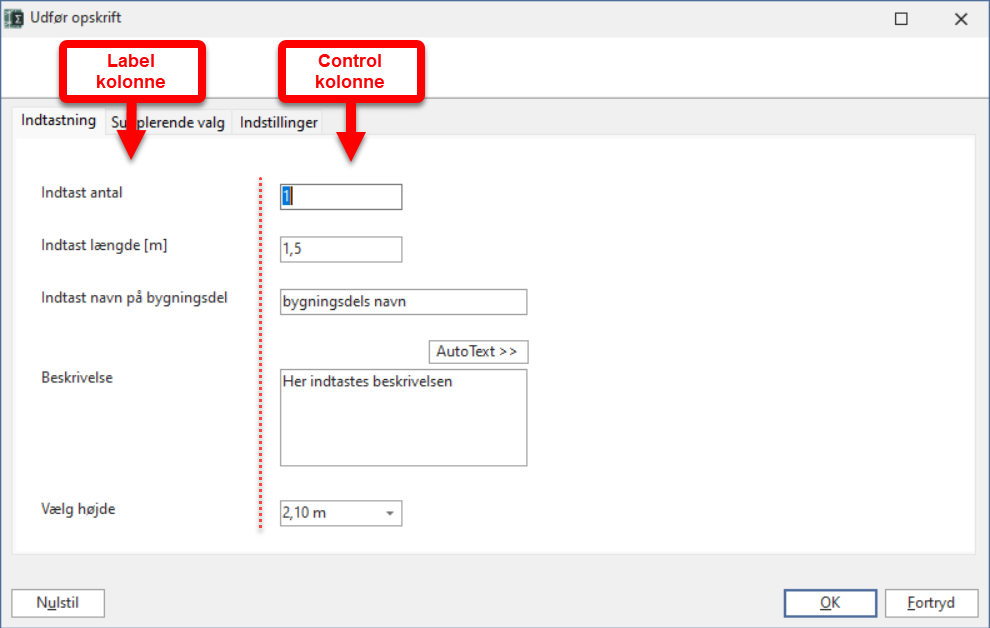Open the Vælg højde dropdown arrow

[390, 513]
